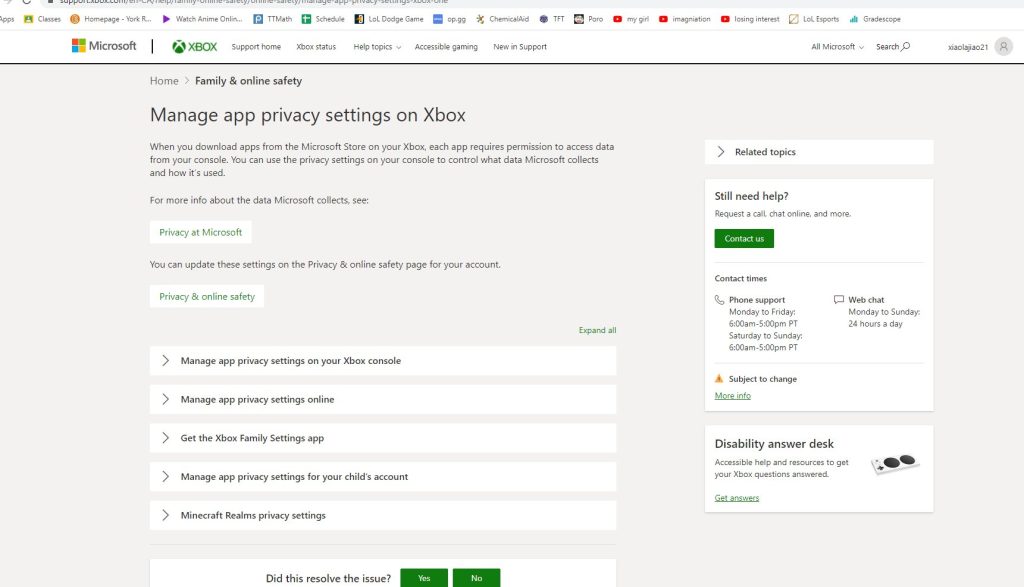
Task: Open the TFT bookmark
Action: [552, 19]
